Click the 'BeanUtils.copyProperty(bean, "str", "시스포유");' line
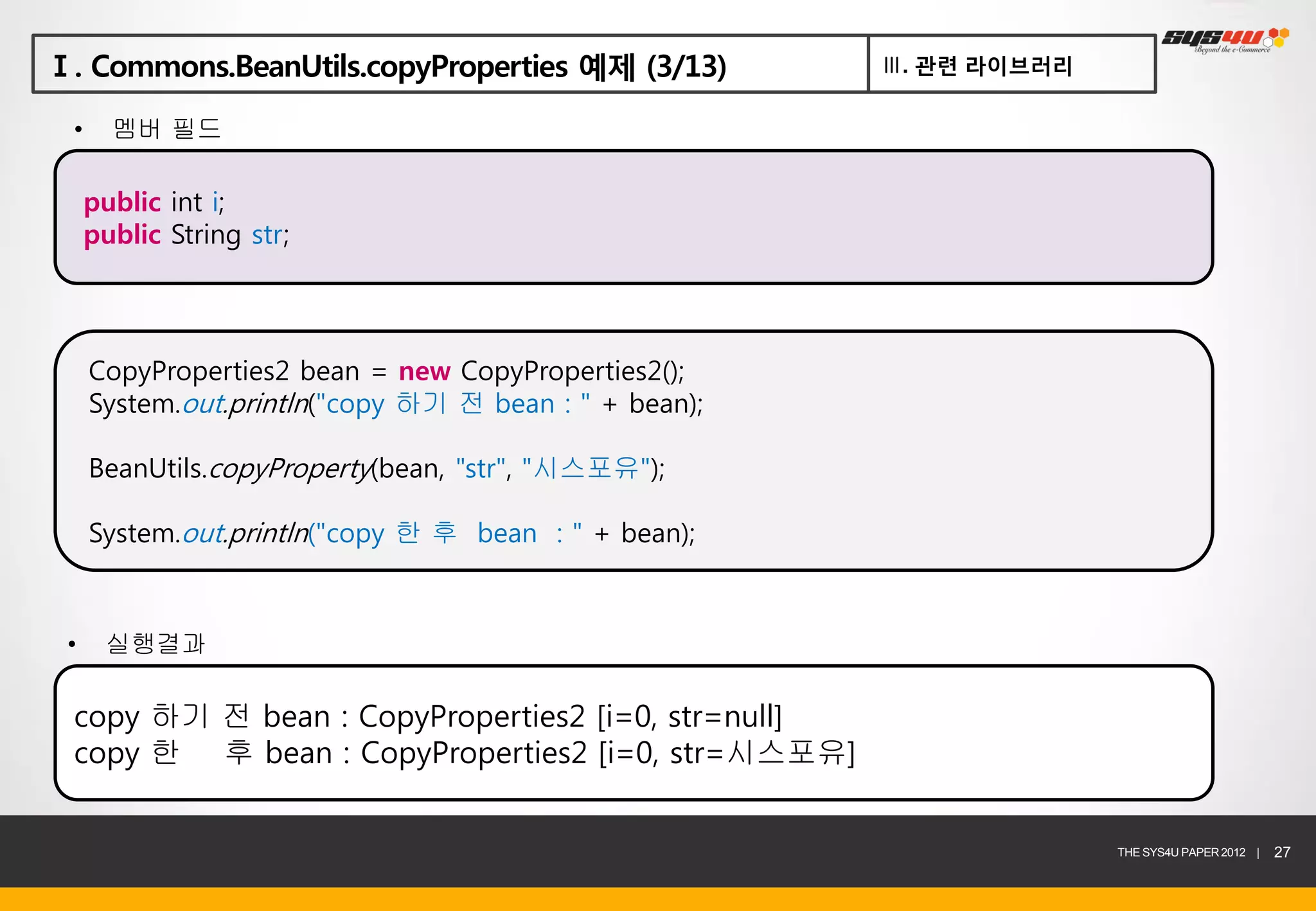This screenshot has width=1316, height=911. point(377,468)
